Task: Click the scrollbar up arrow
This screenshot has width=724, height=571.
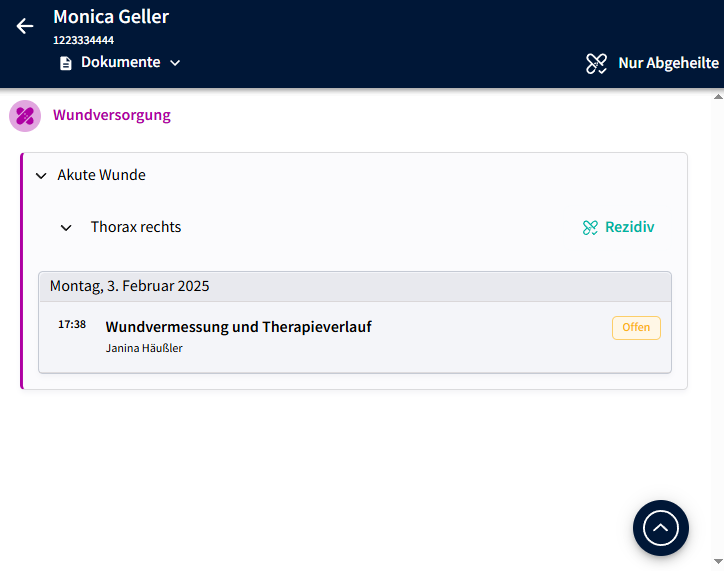Action: coord(717,97)
